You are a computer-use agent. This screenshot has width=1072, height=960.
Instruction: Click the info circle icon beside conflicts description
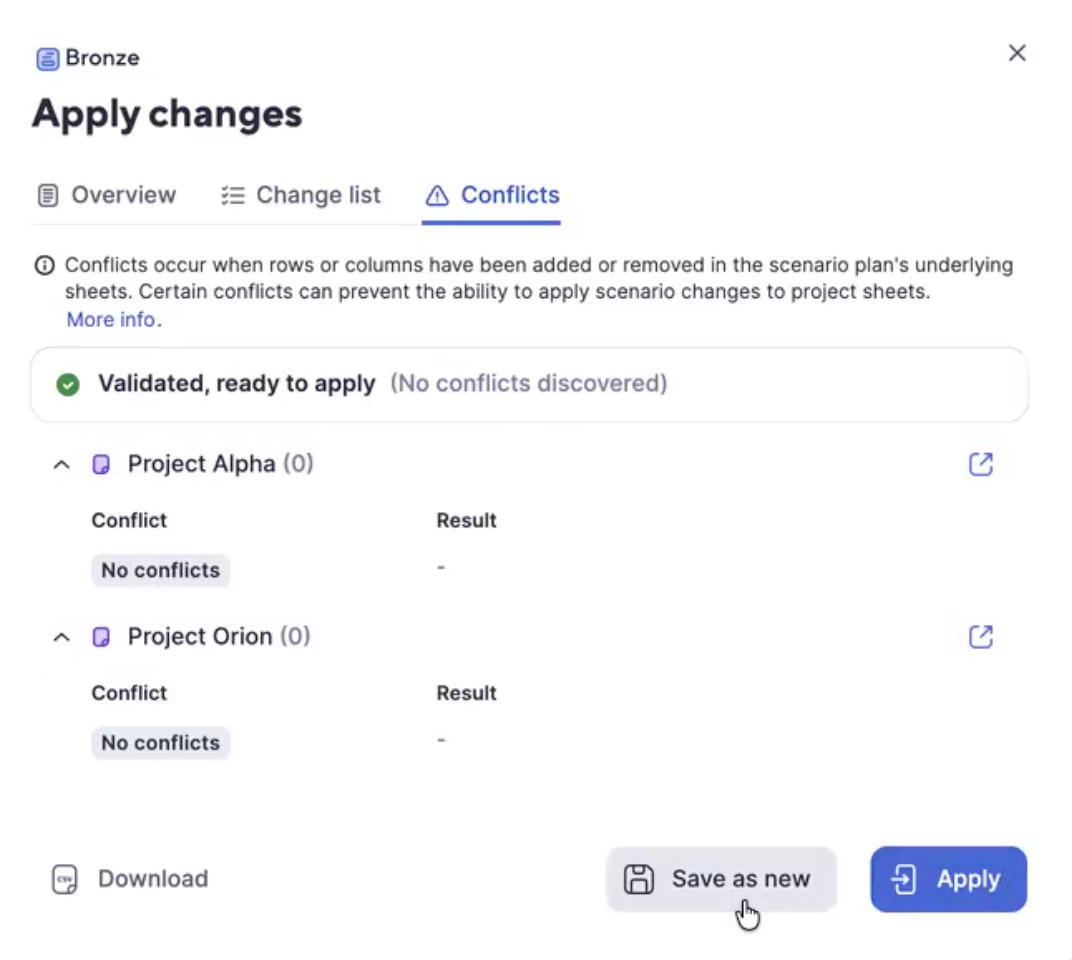[44, 265]
